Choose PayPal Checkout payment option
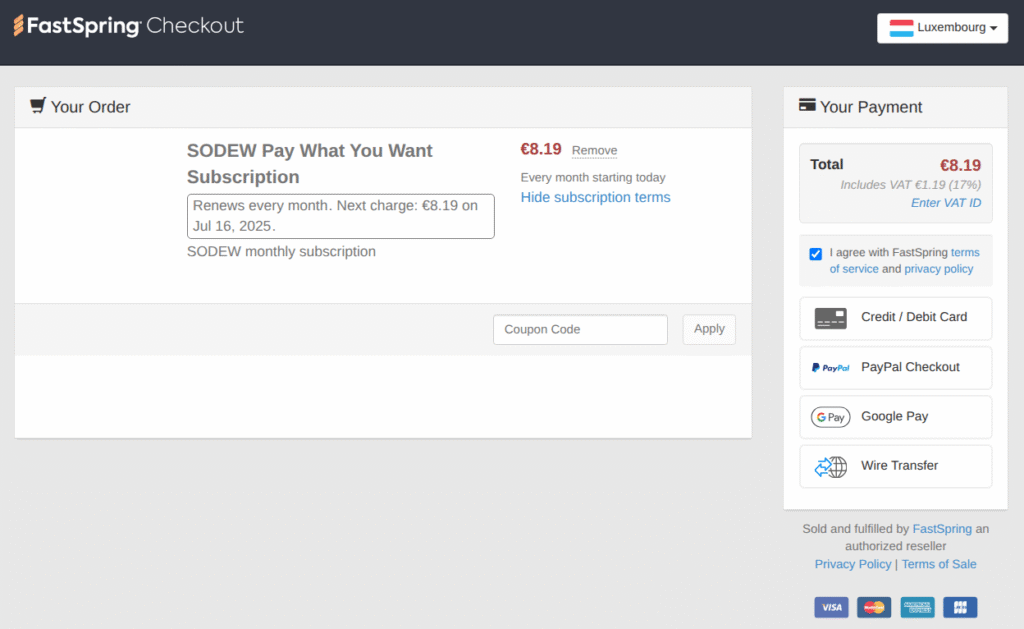Image resolution: width=1024 pixels, height=629 pixels. point(895,368)
